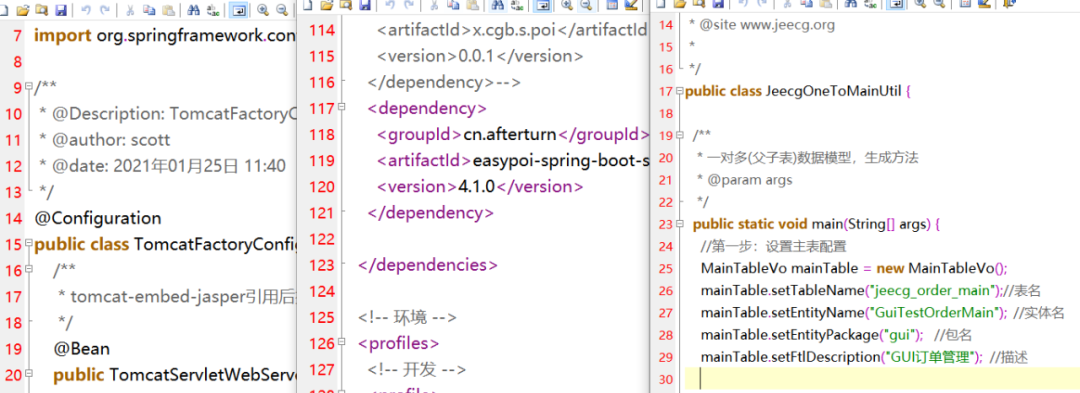Collapse JeecgOneToMainUtil class fold at line 17
1080x393 pixels.
pyautogui.click(x=680, y=91)
